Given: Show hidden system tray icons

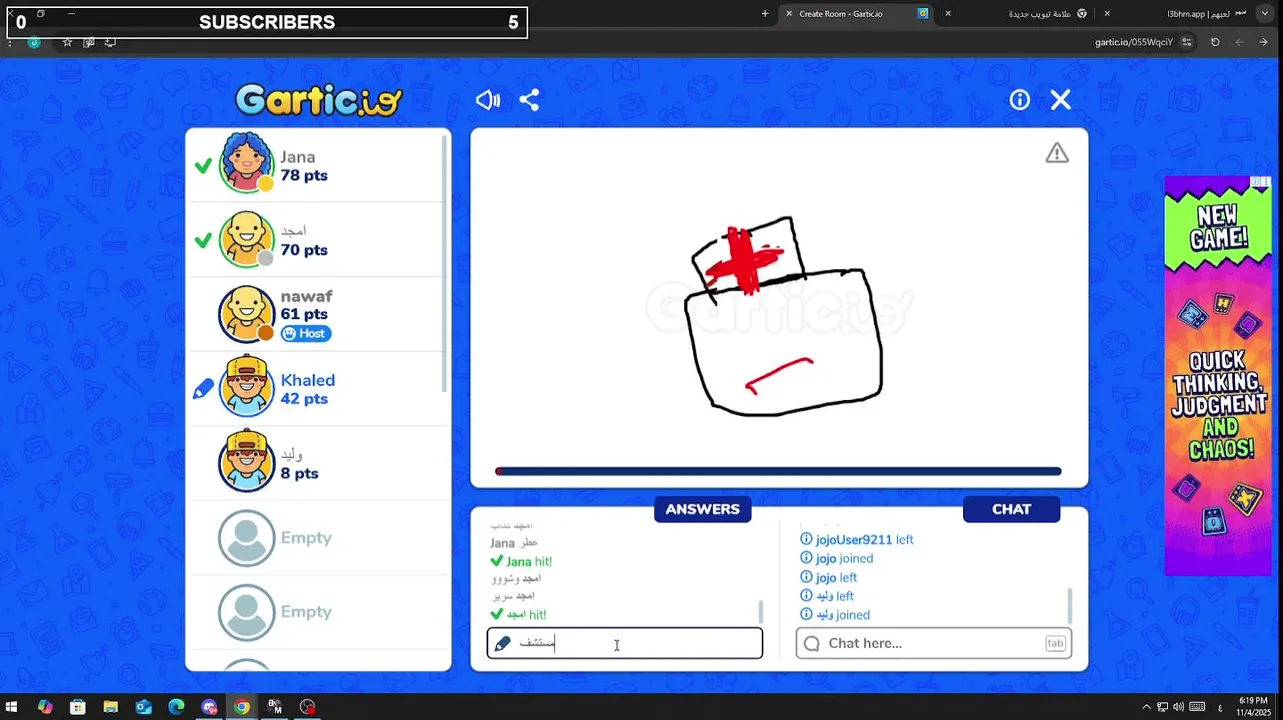Looking at the screenshot, I should click(x=1147, y=707).
